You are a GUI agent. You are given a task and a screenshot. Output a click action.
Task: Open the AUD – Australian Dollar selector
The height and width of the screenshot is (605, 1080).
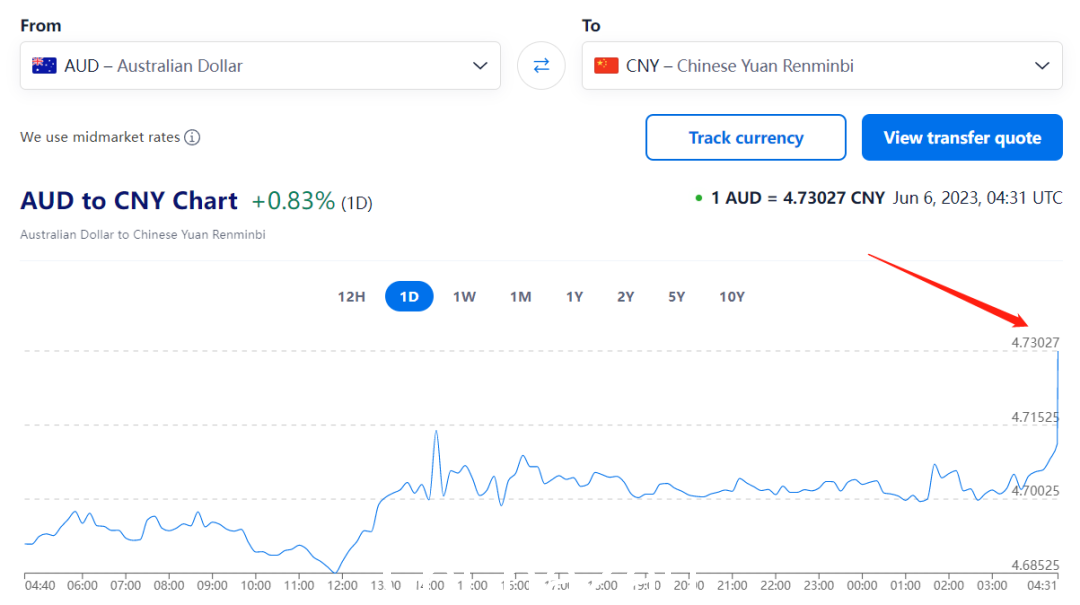[260, 65]
